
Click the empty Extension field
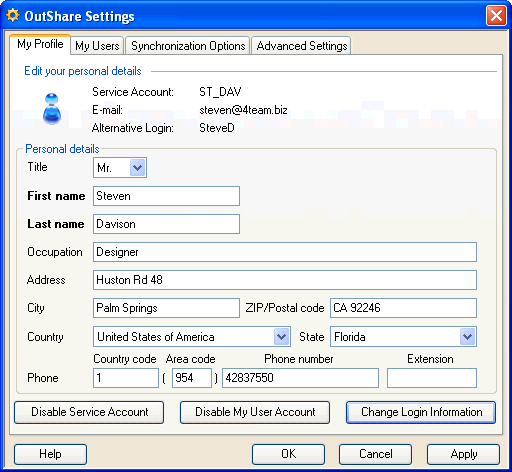432,378
